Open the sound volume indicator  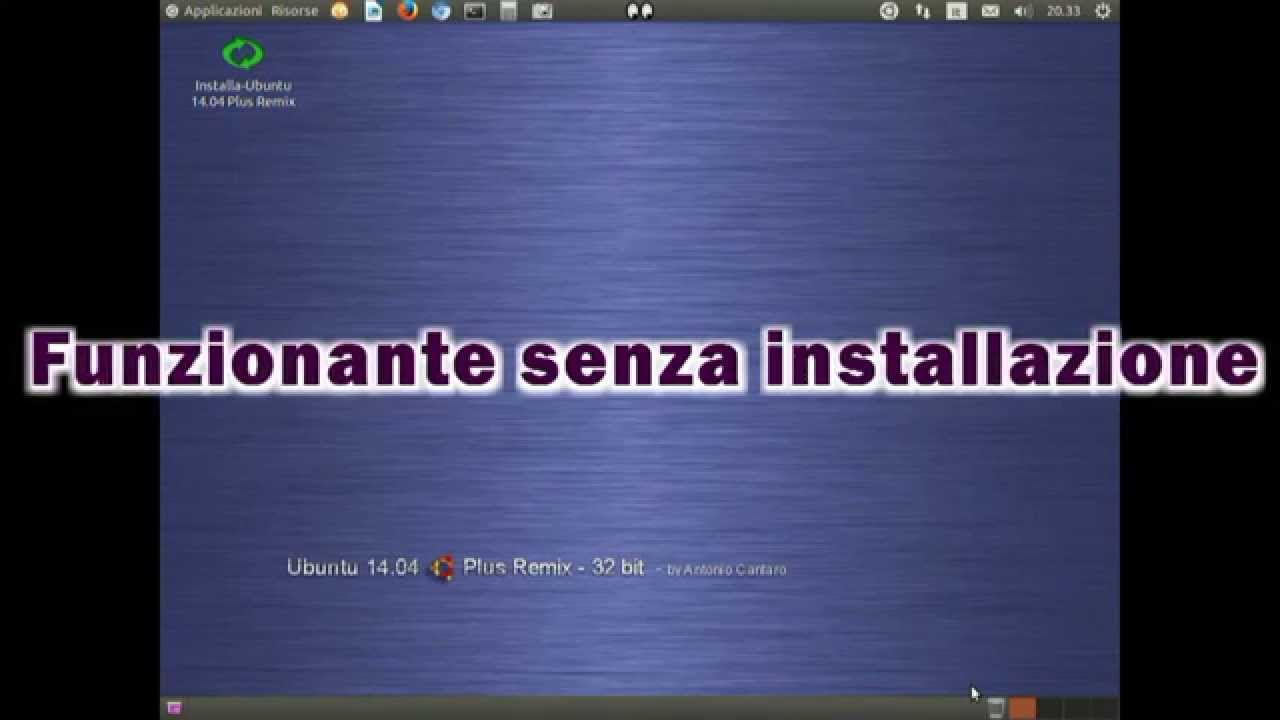(x=1023, y=11)
